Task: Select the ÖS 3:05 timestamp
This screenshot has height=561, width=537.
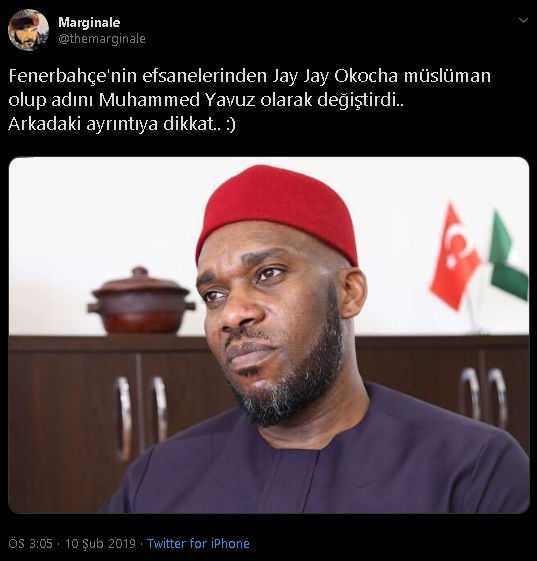Action: (30, 543)
